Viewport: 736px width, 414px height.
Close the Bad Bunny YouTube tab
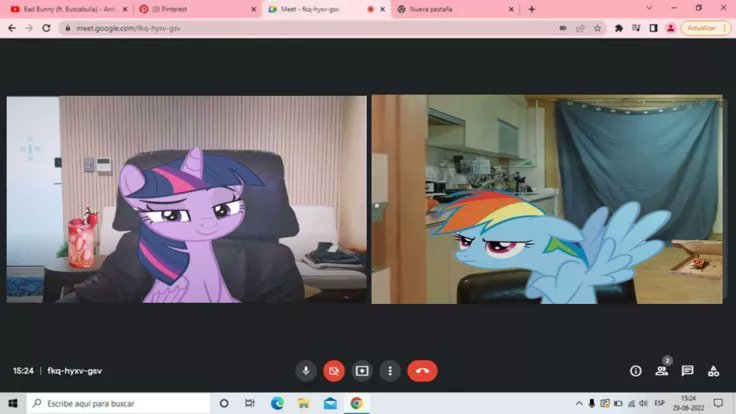[125, 9]
